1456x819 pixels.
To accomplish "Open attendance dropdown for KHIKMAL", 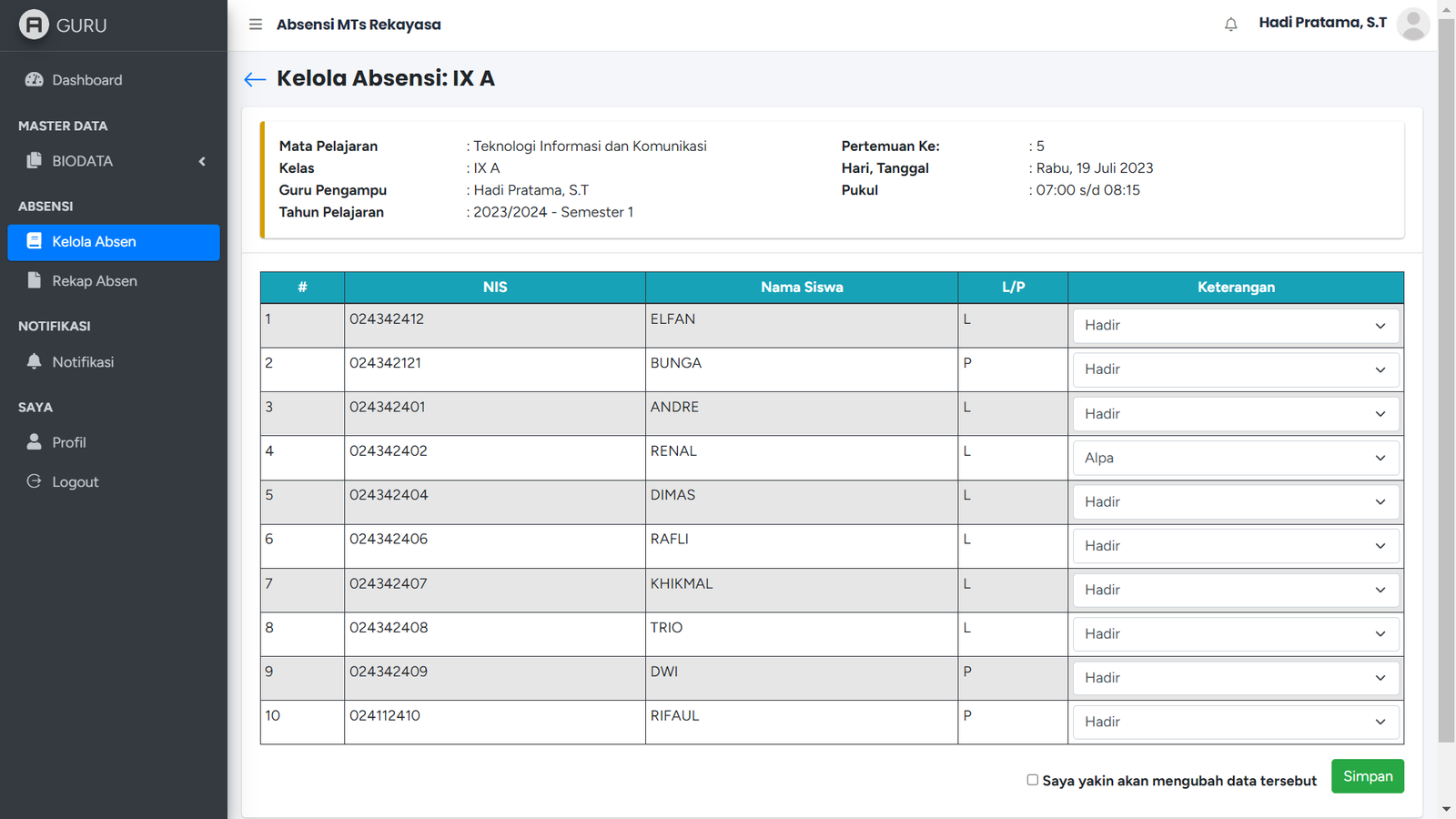I will (x=1235, y=590).
